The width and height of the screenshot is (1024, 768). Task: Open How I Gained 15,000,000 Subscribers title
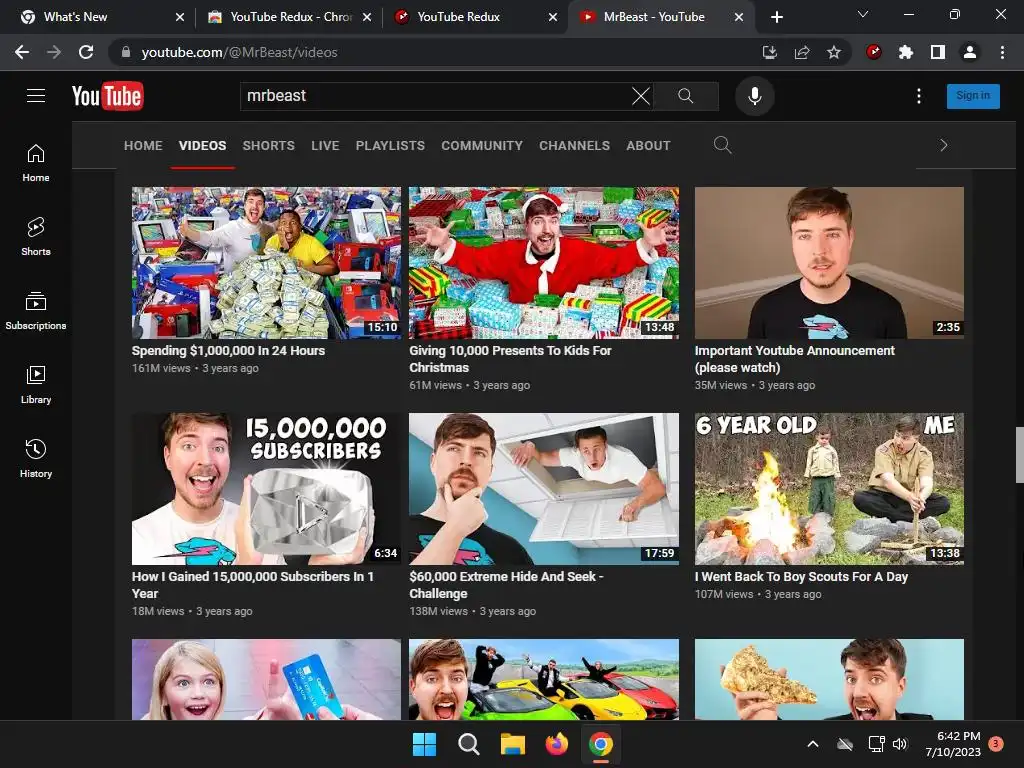(x=252, y=585)
